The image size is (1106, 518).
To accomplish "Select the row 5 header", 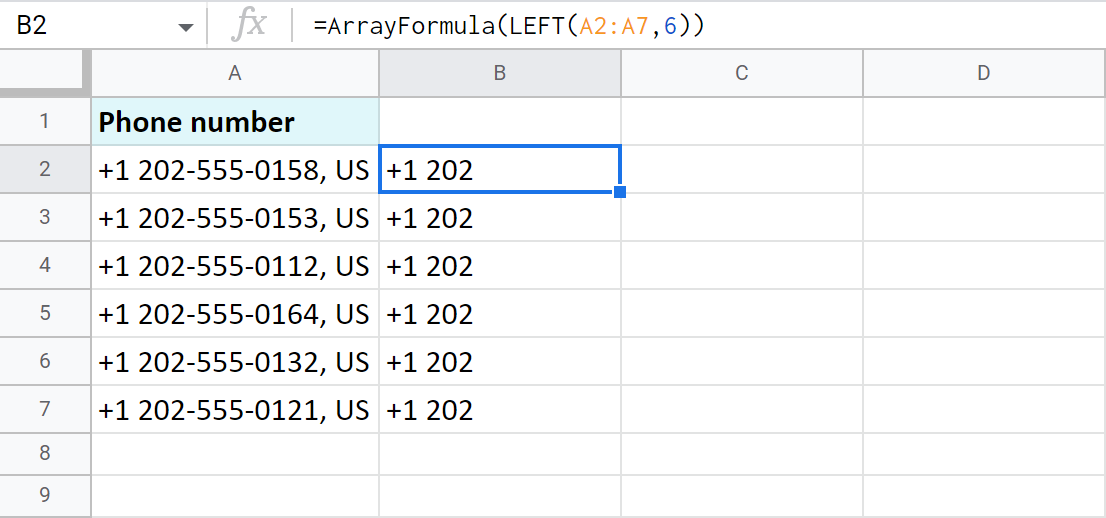I will click(45, 314).
